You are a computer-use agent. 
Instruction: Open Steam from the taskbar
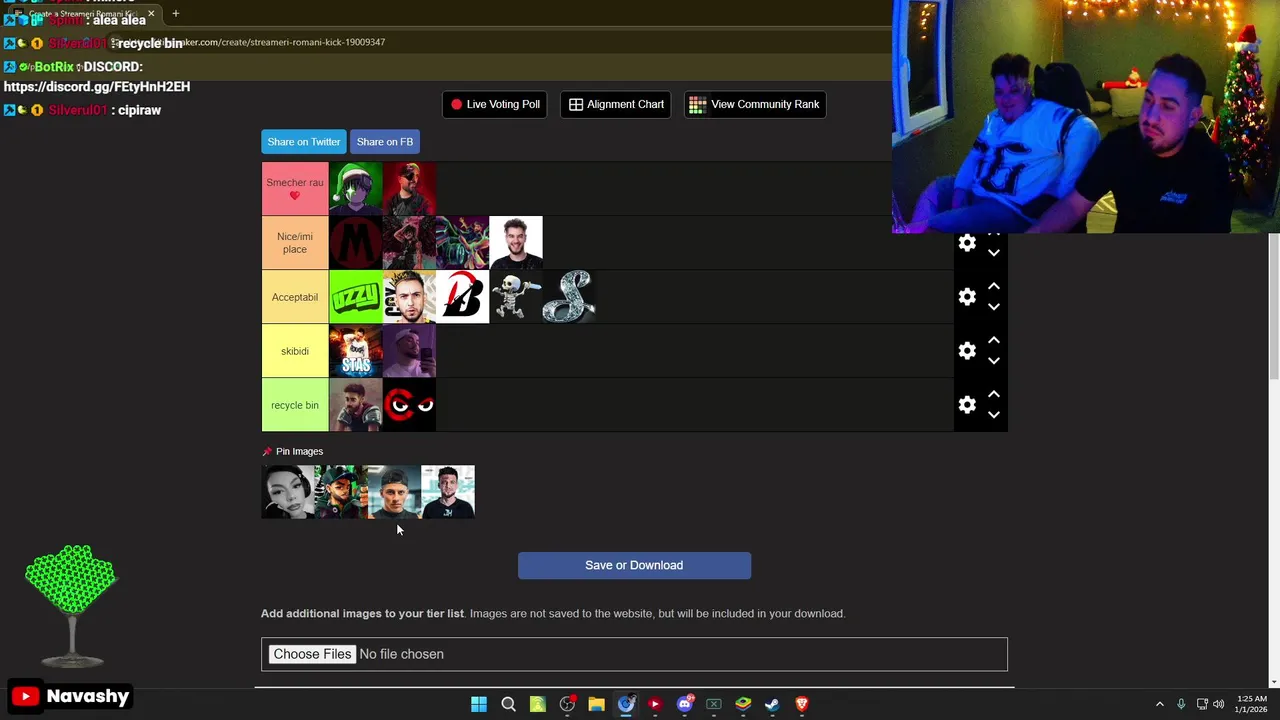(772, 704)
